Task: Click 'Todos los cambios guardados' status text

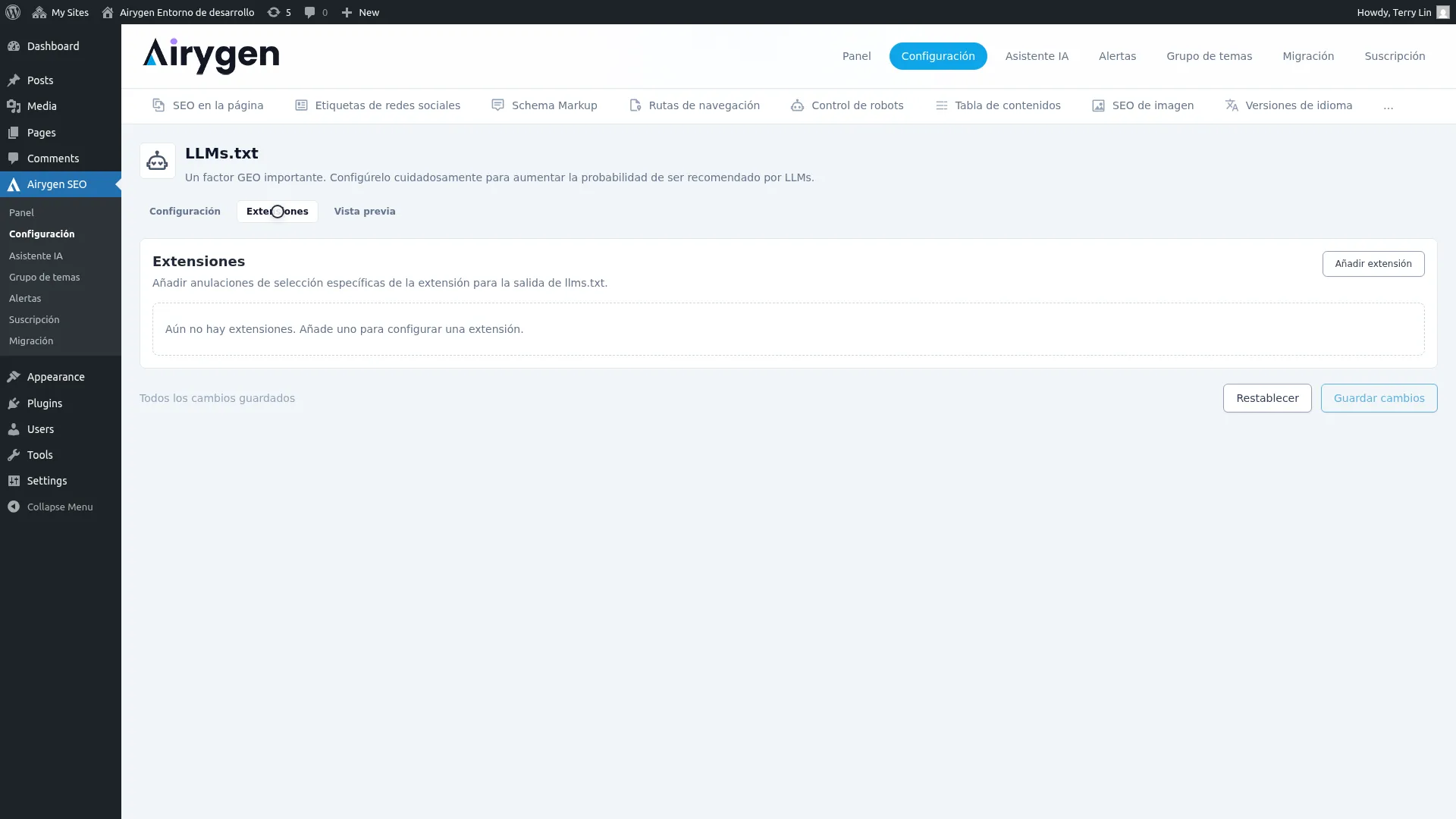Action: (217, 398)
